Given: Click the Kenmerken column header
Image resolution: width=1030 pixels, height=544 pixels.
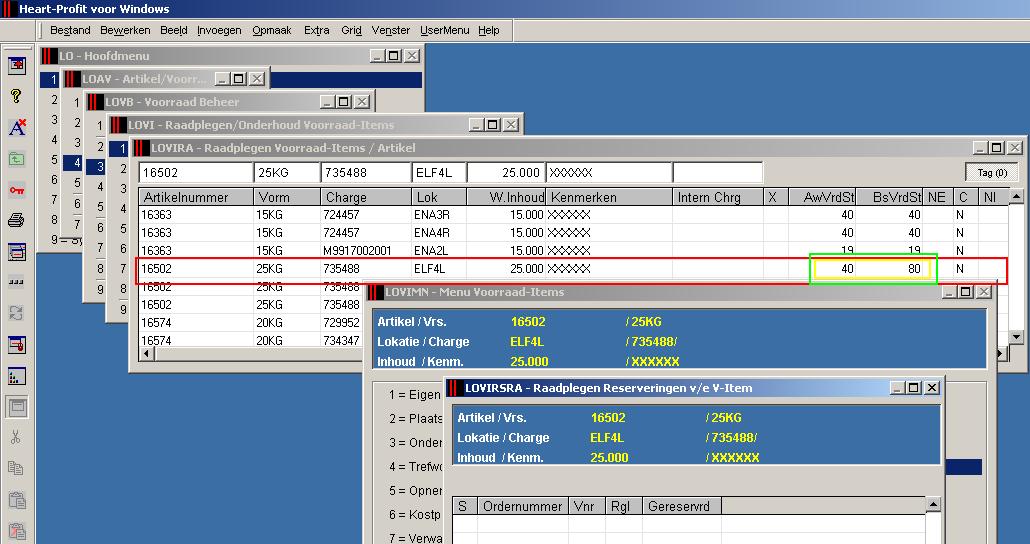Looking at the screenshot, I should click(609, 197).
